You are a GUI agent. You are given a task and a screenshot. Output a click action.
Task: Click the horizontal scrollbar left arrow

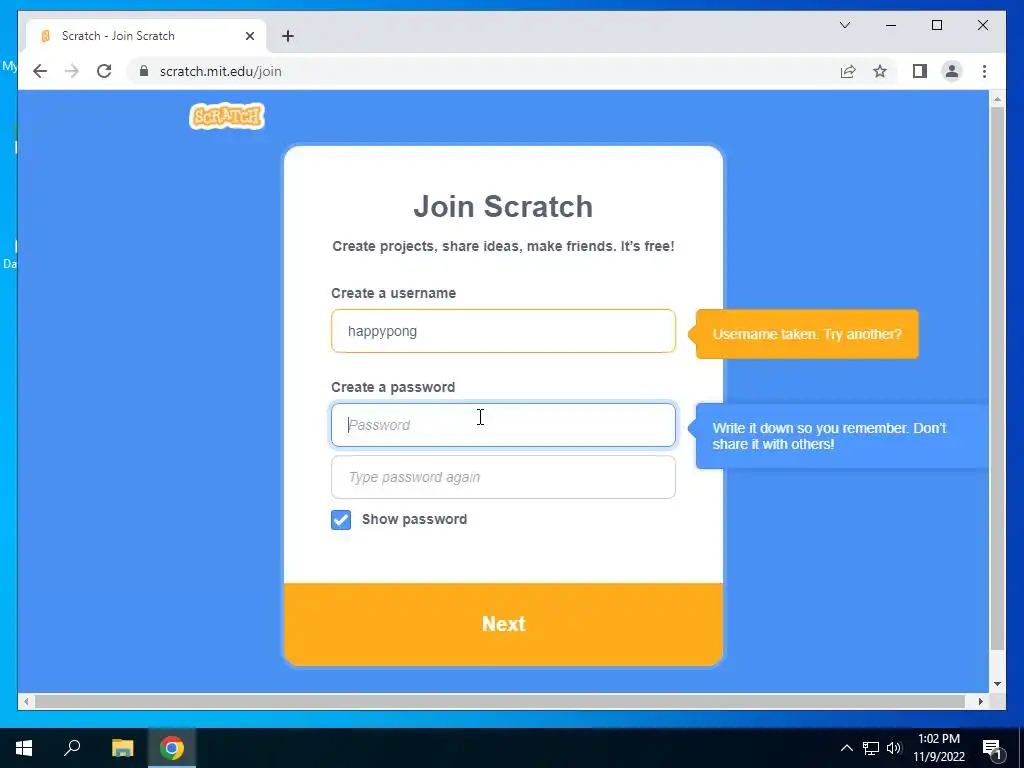point(26,701)
